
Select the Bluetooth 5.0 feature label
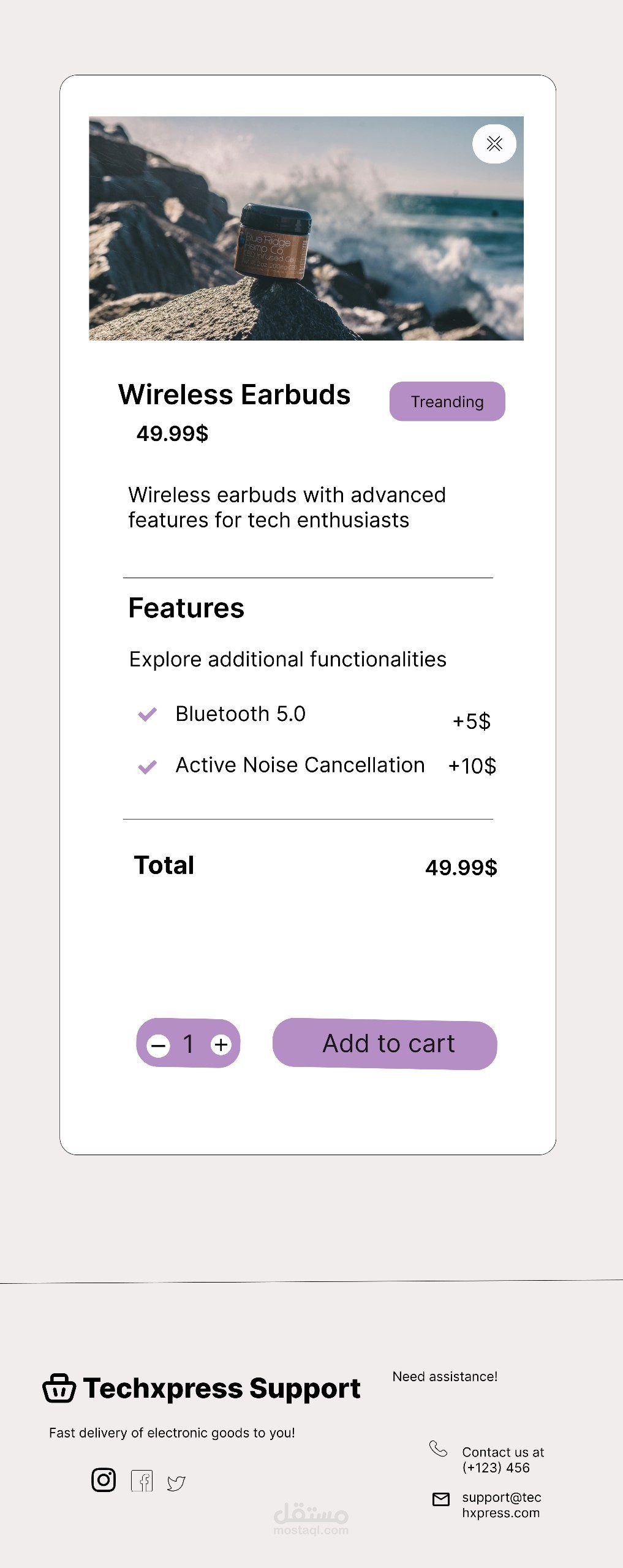pyautogui.click(x=240, y=714)
